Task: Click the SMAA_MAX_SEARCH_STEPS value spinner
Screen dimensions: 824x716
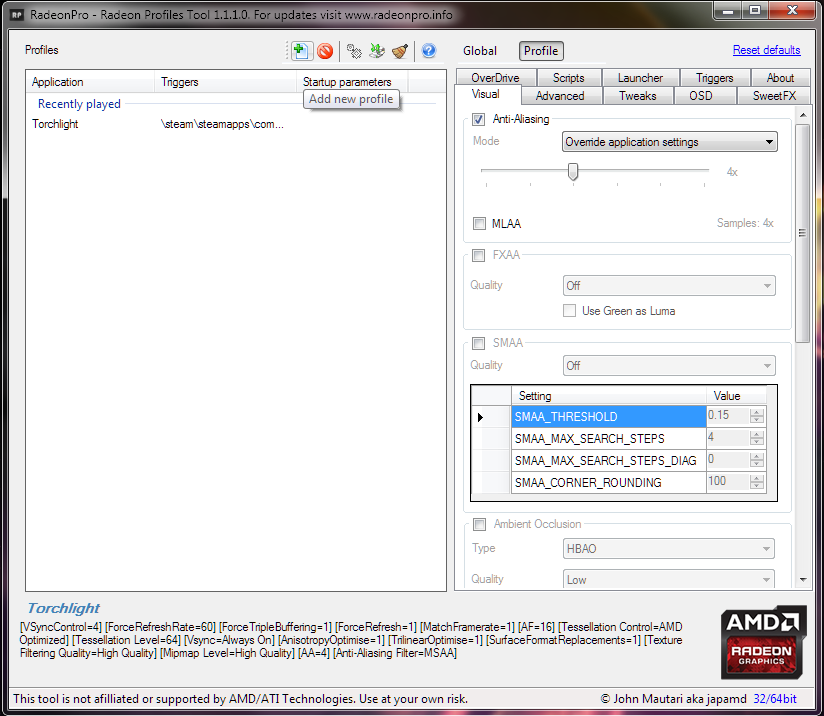Action: point(757,438)
